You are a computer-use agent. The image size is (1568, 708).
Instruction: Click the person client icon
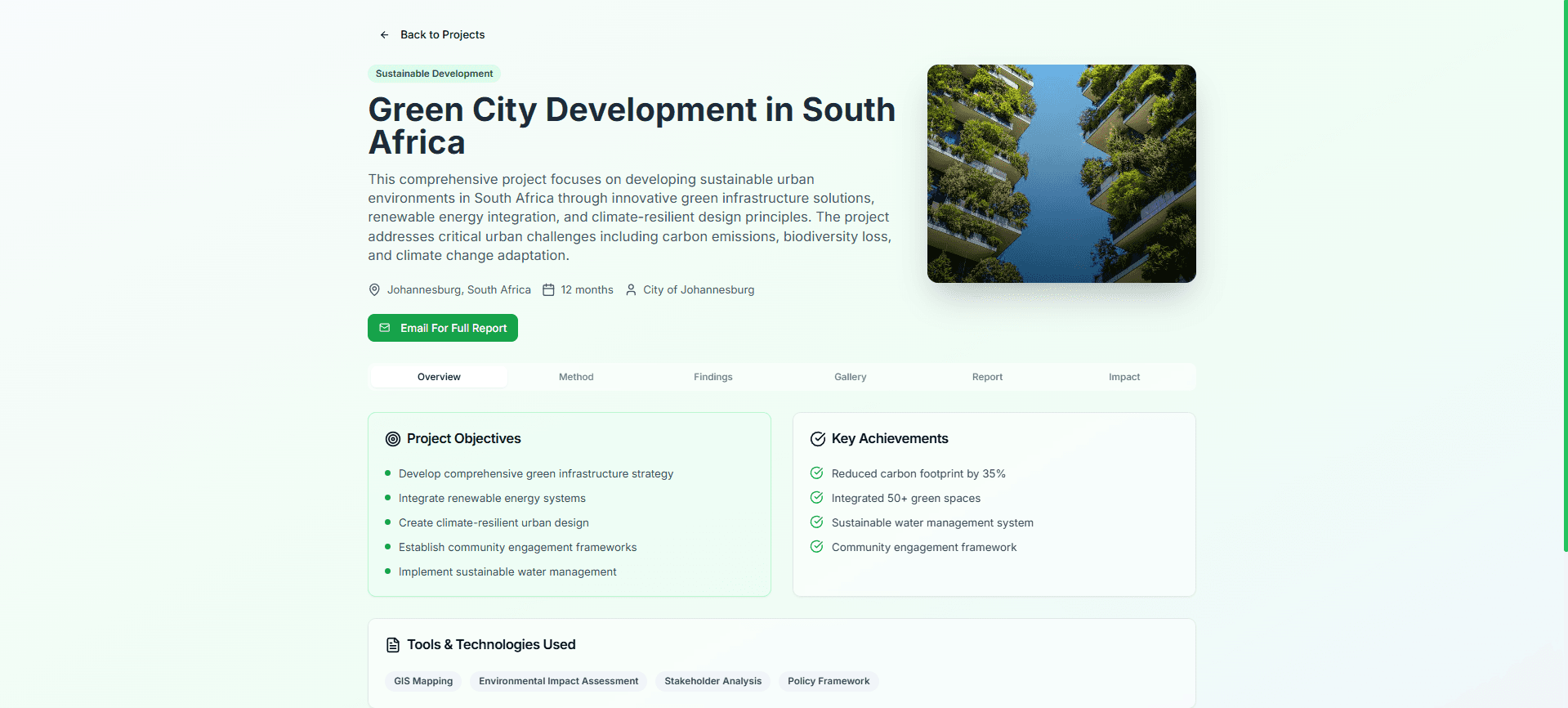tap(631, 290)
